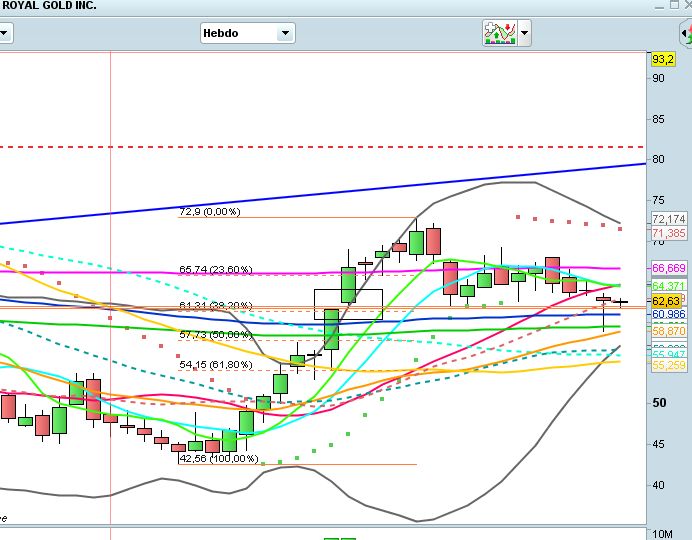Click the 66,669 magenta average label
This screenshot has width=692, height=540.
[669, 268]
